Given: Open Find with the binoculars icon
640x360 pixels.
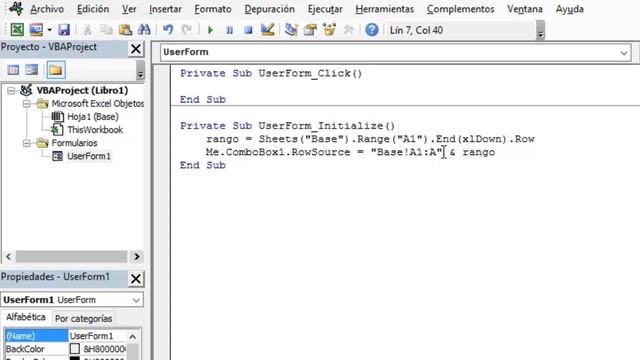Looking at the screenshot, I should click(x=144, y=30).
